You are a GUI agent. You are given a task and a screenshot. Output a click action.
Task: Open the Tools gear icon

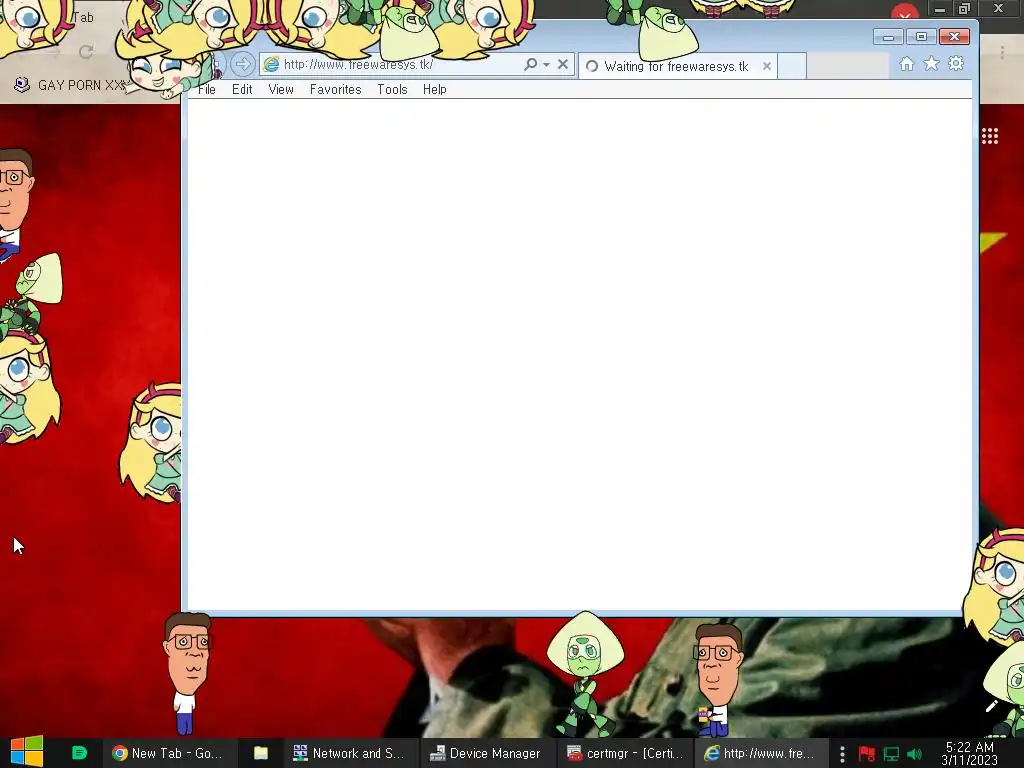coord(956,63)
